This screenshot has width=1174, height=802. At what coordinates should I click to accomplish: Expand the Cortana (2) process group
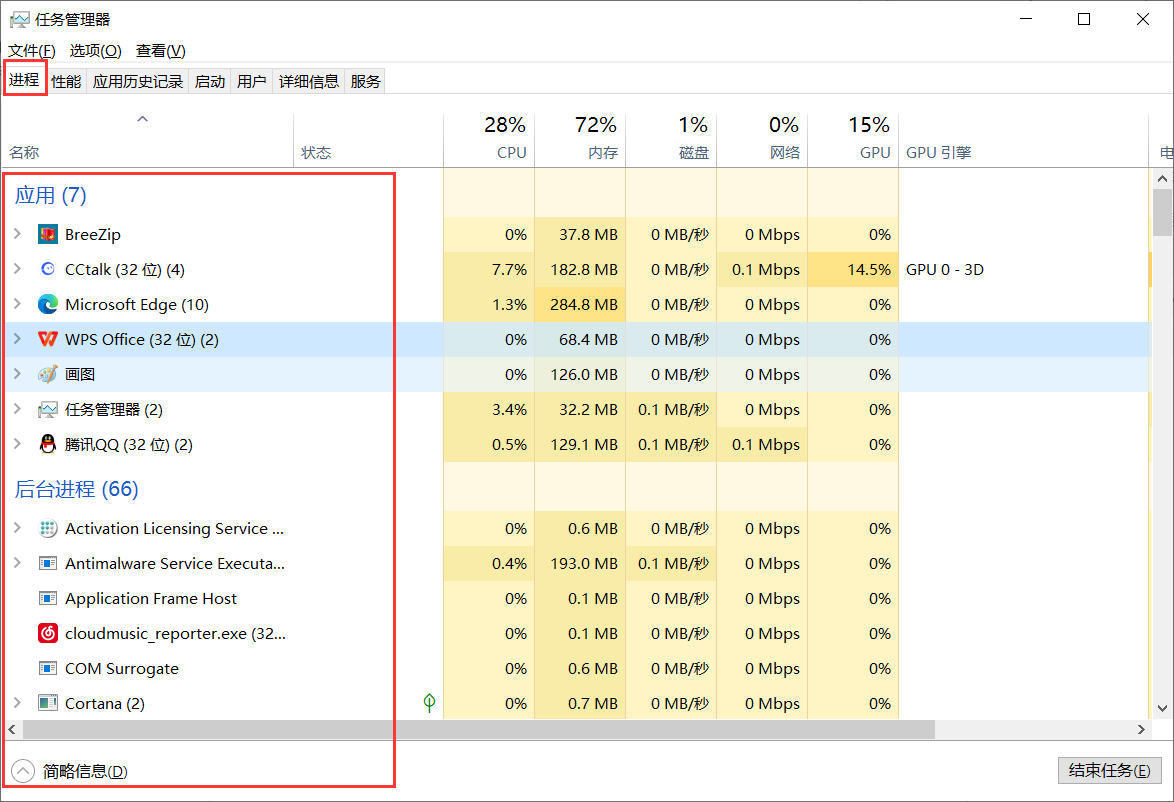click(x=17, y=702)
